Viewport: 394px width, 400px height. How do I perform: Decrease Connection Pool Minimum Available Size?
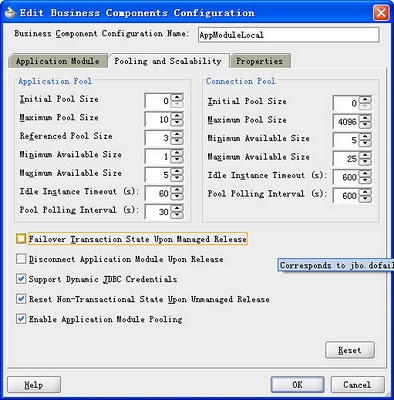click(366, 143)
